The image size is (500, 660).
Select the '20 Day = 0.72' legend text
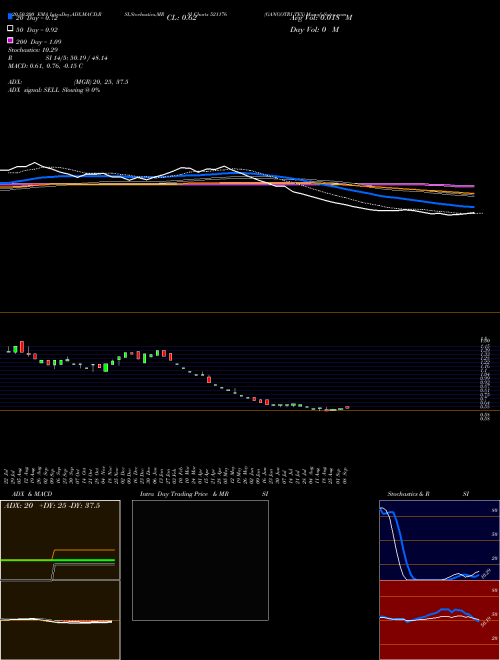(x=36, y=18)
